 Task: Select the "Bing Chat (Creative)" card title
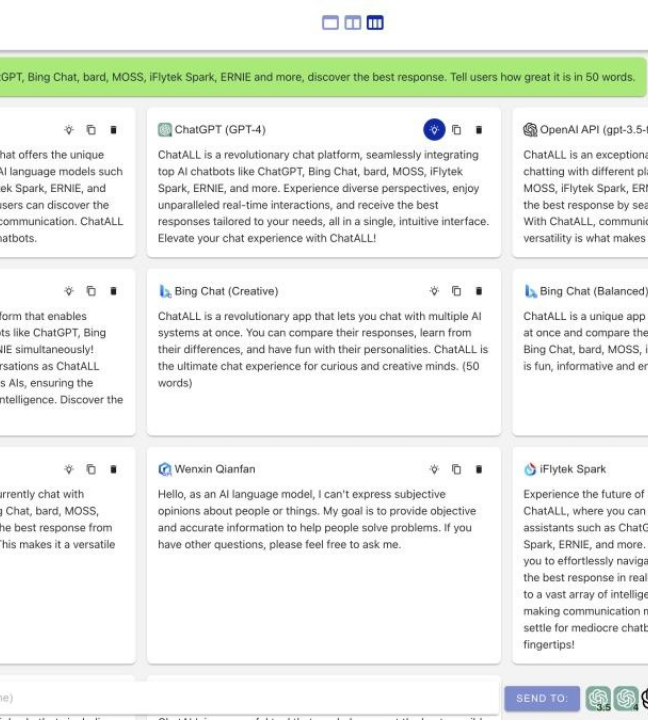(x=226, y=291)
